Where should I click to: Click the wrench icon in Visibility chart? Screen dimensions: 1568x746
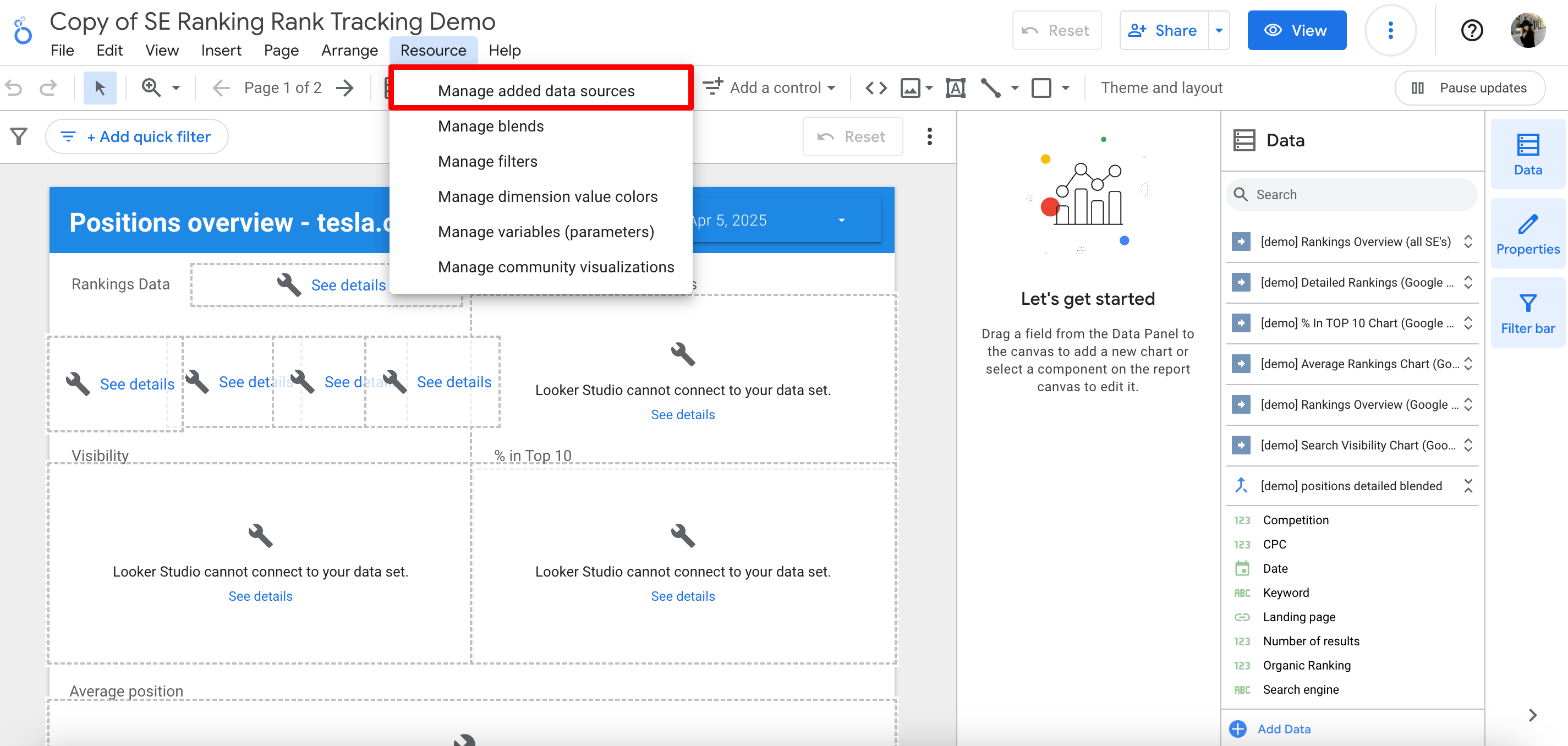pos(260,535)
